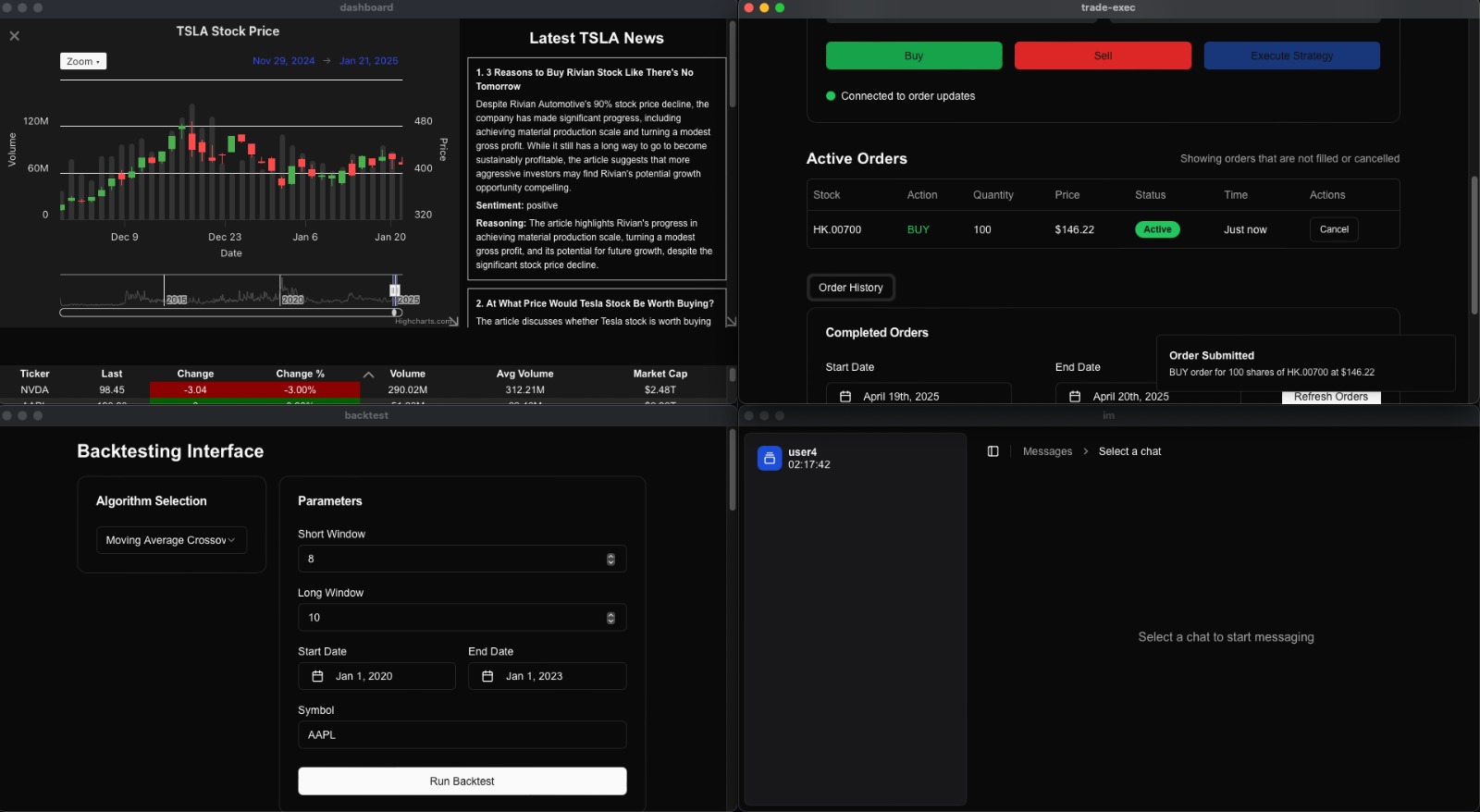1480x812 pixels.
Task: Minimize the trade-exec window
Action: pos(764,7)
